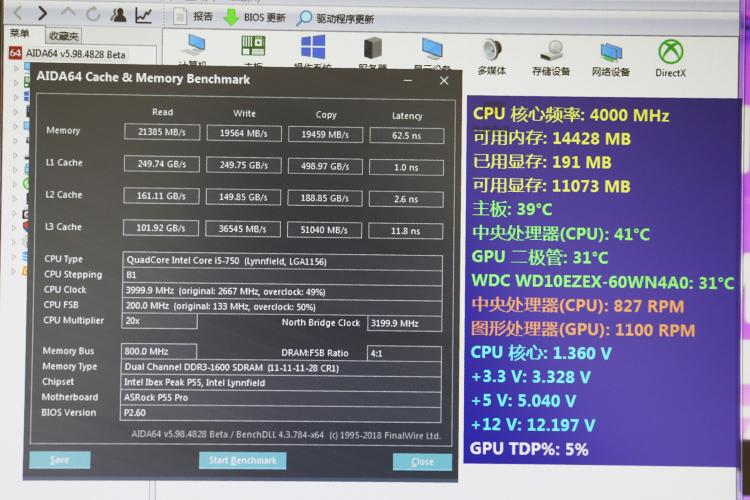
Task: Open the line chart toolbar icon
Action: tap(143, 16)
